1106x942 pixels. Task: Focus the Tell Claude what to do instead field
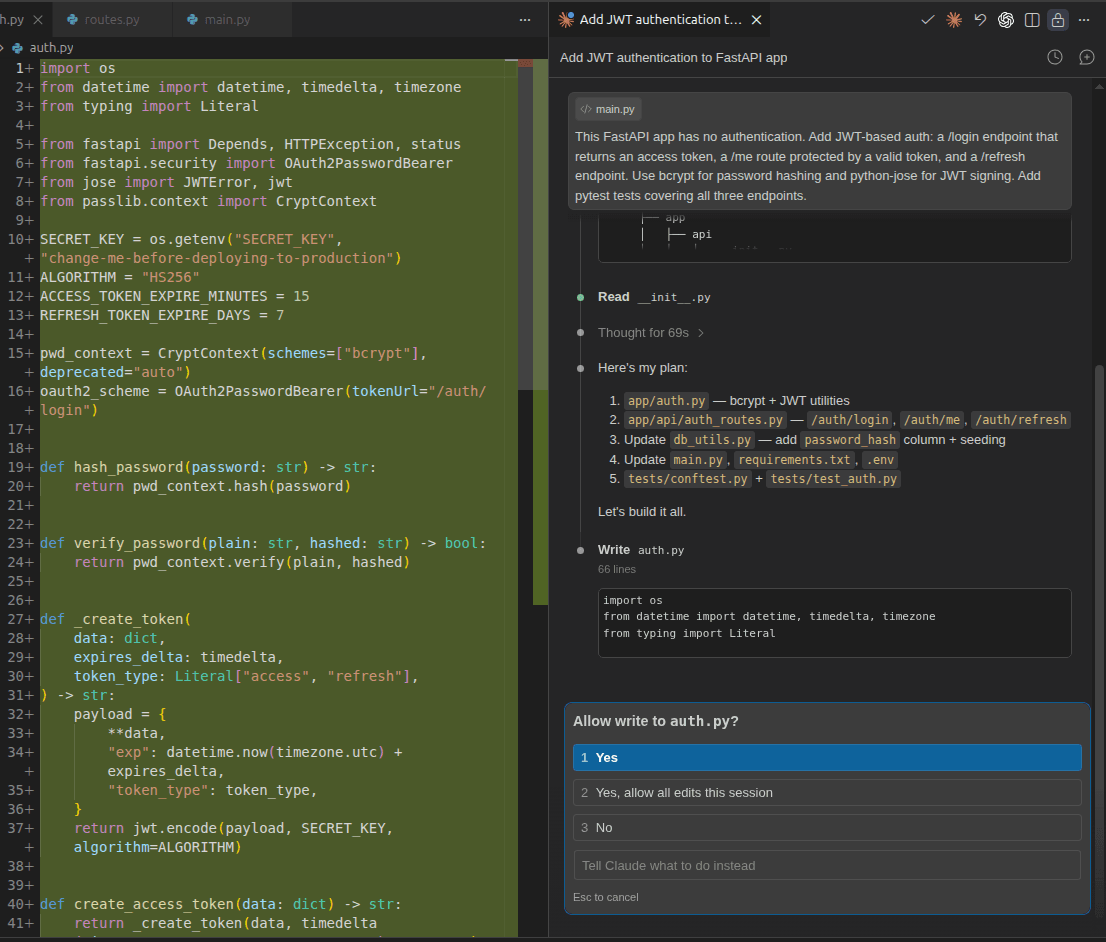(x=827, y=863)
